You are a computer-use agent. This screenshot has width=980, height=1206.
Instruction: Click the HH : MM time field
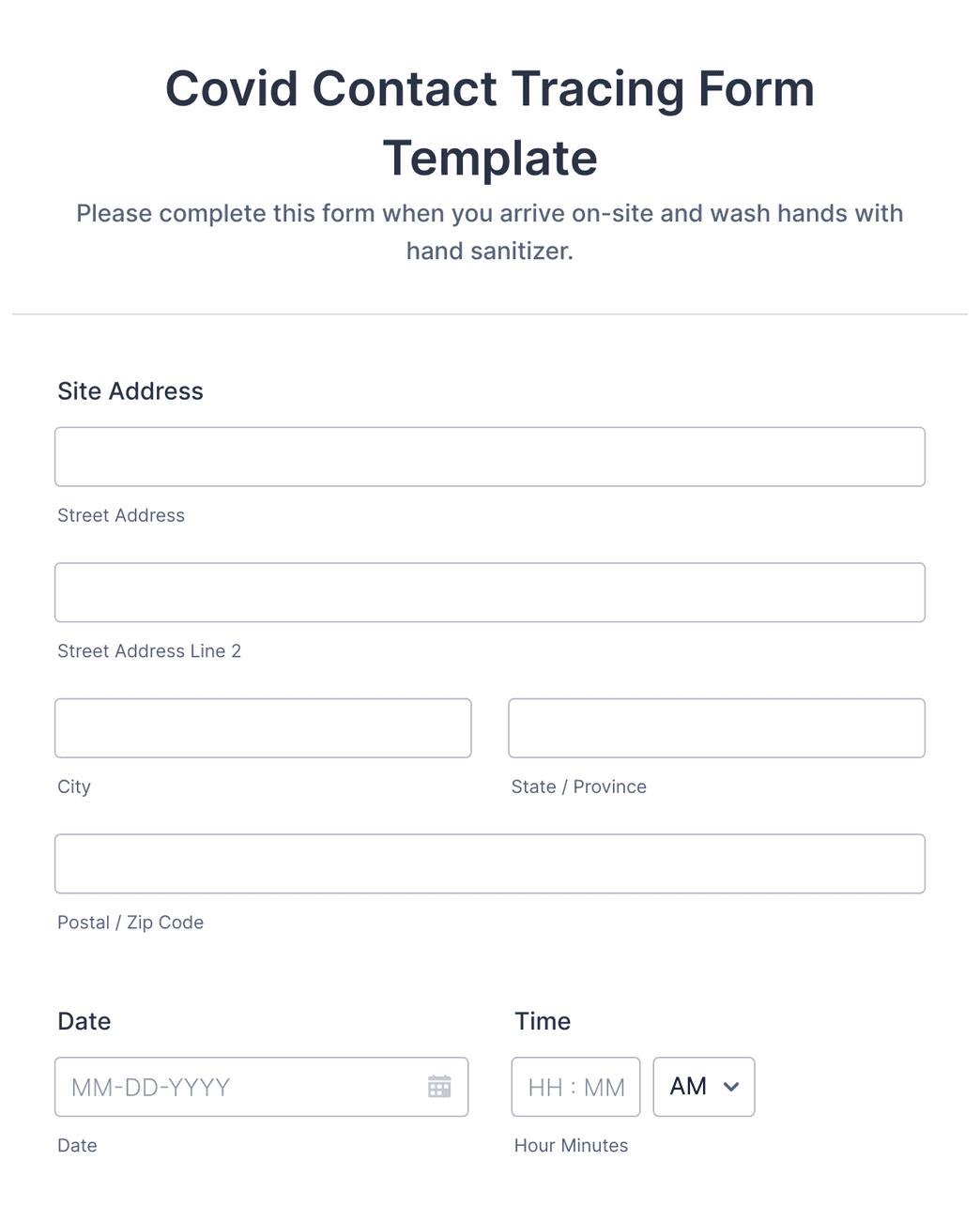pyautogui.click(x=575, y=1087)
